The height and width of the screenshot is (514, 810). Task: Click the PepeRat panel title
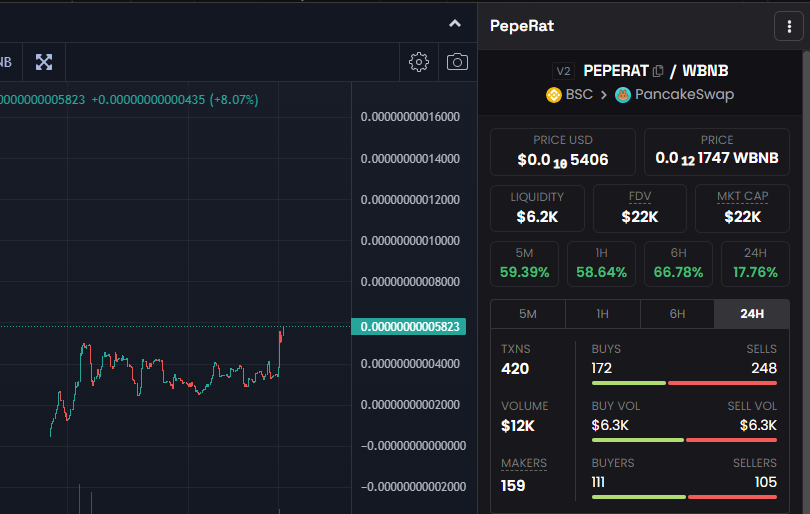pos(522,26)
